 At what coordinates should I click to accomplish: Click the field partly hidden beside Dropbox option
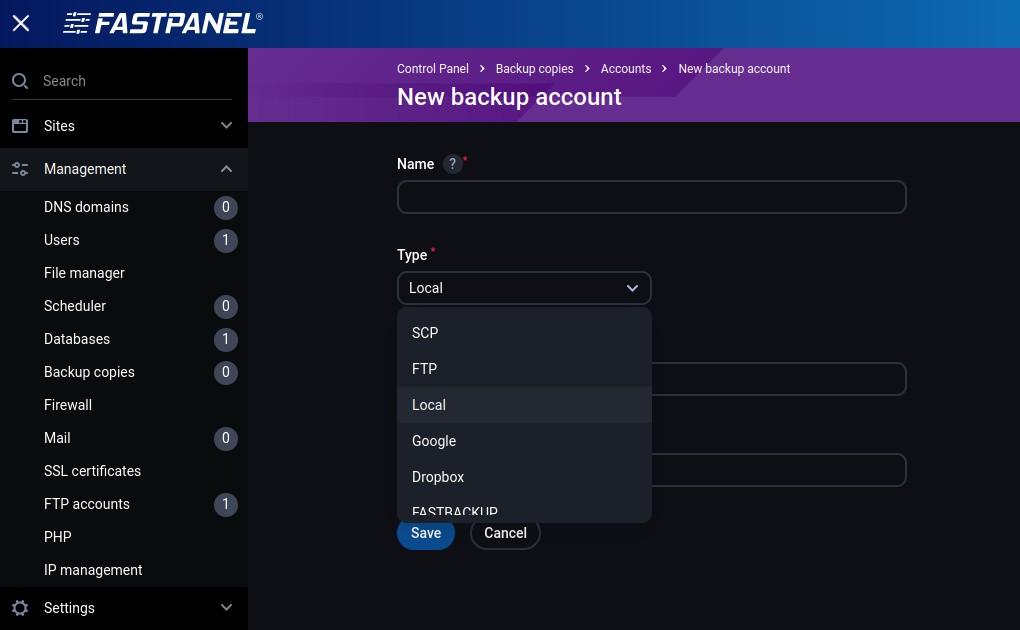click(x=779, y=470)
